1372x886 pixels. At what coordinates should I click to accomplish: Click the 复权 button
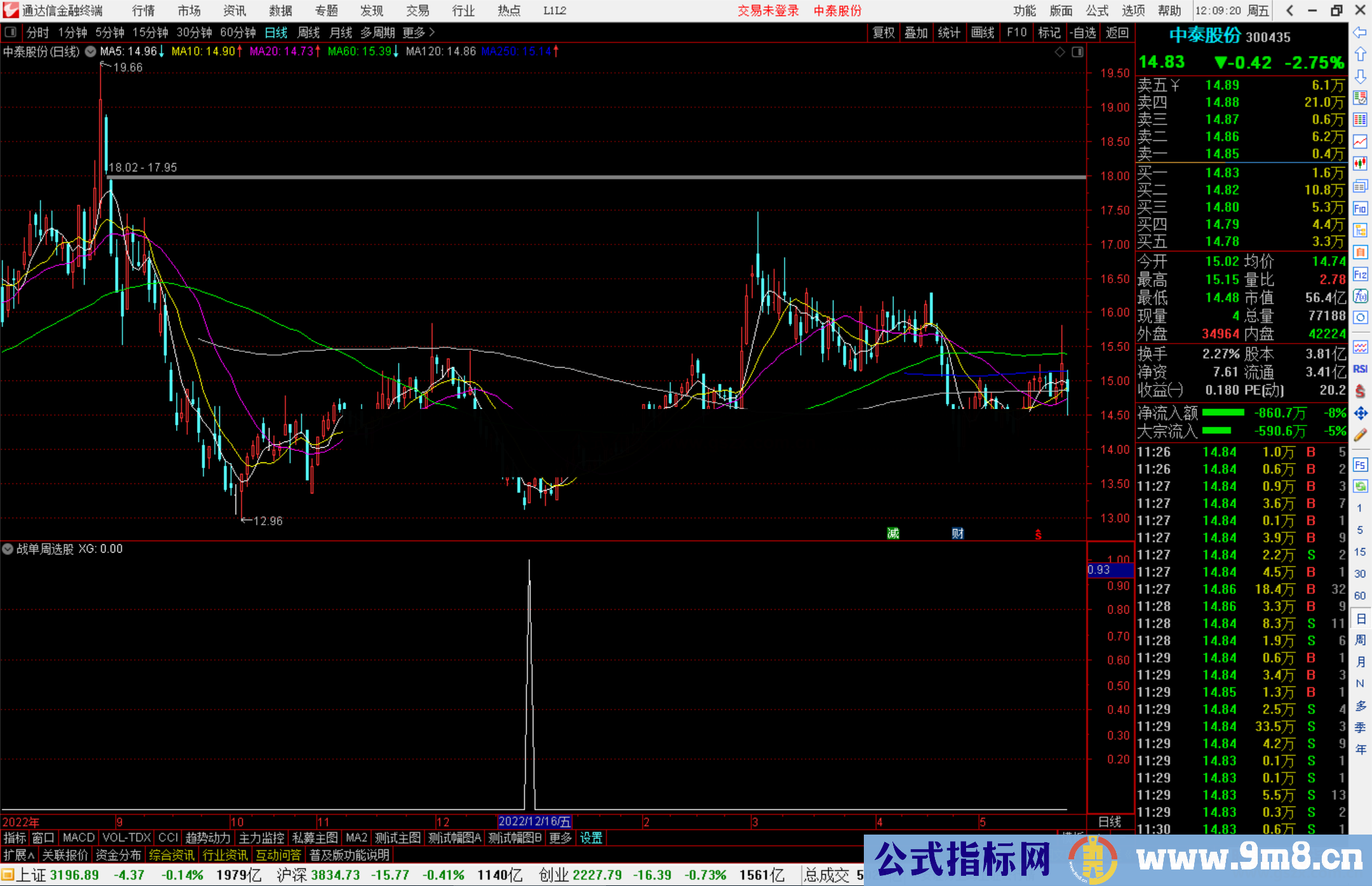[x=884, y=32]
